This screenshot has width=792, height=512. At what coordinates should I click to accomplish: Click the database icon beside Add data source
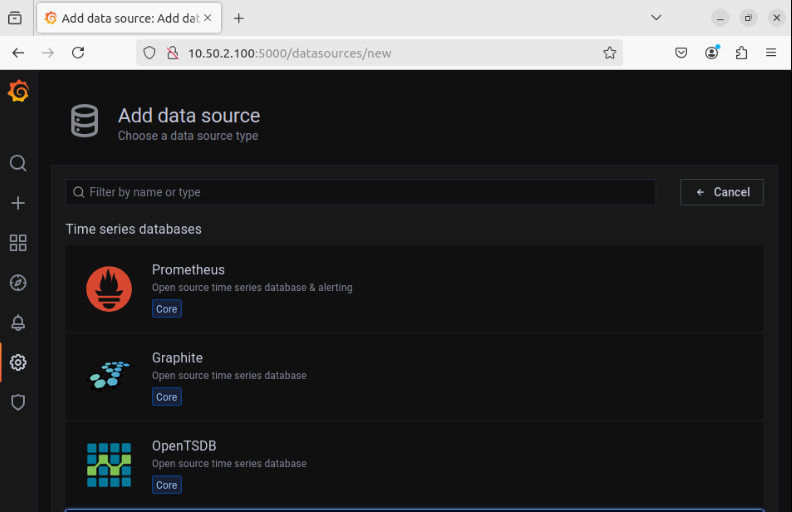click(84, 121)
